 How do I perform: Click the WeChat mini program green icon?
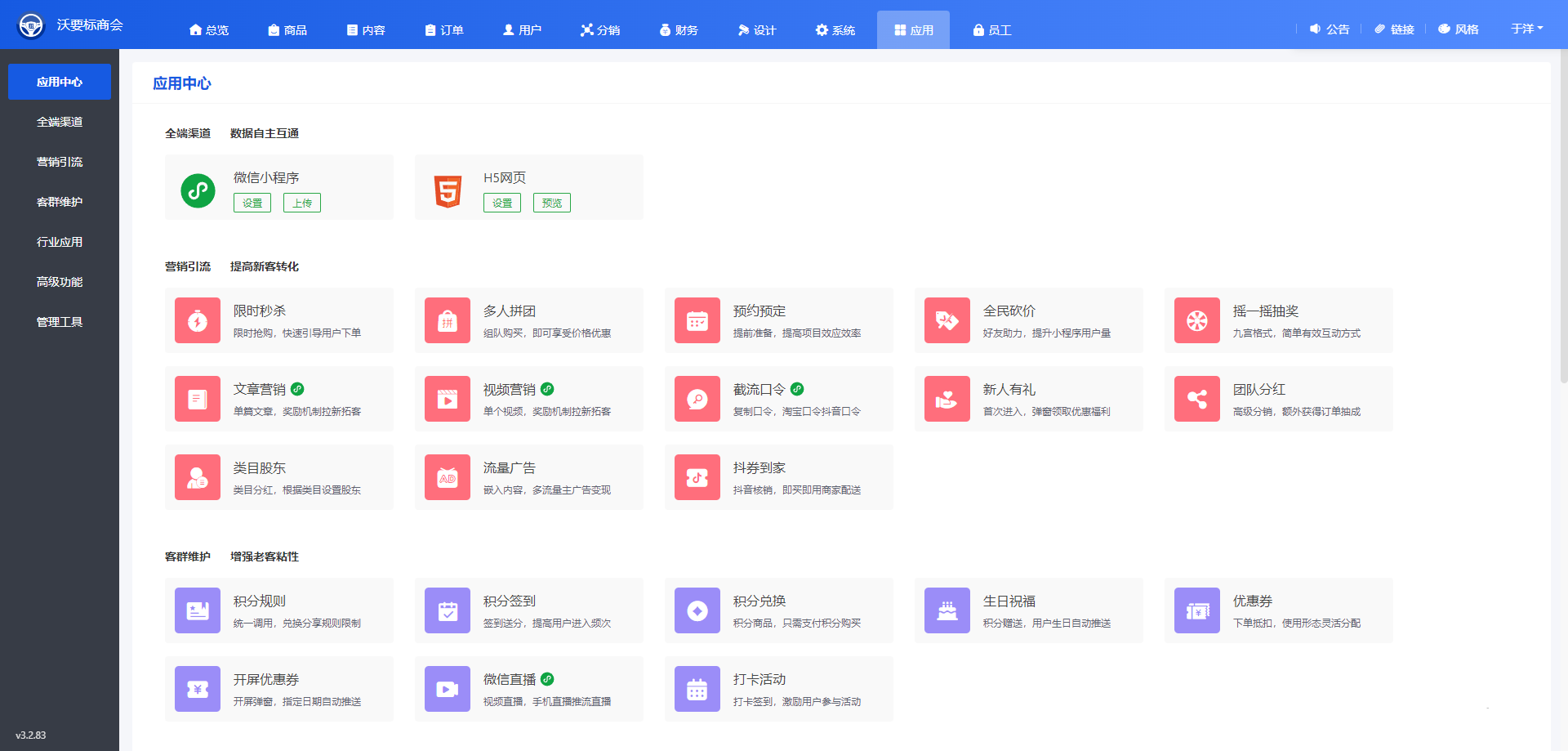(x=198, y=190)
